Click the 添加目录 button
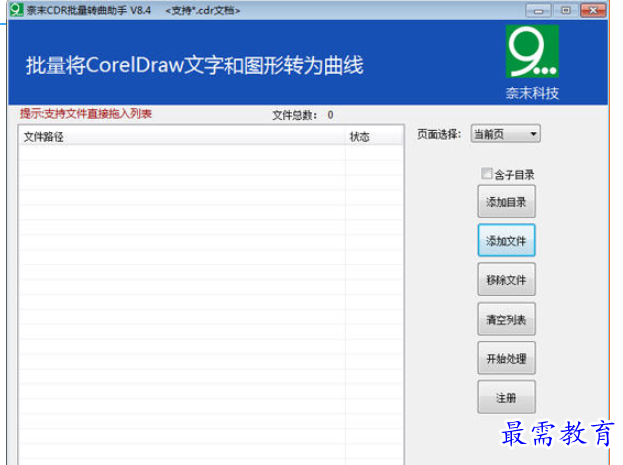 (506, 202)
